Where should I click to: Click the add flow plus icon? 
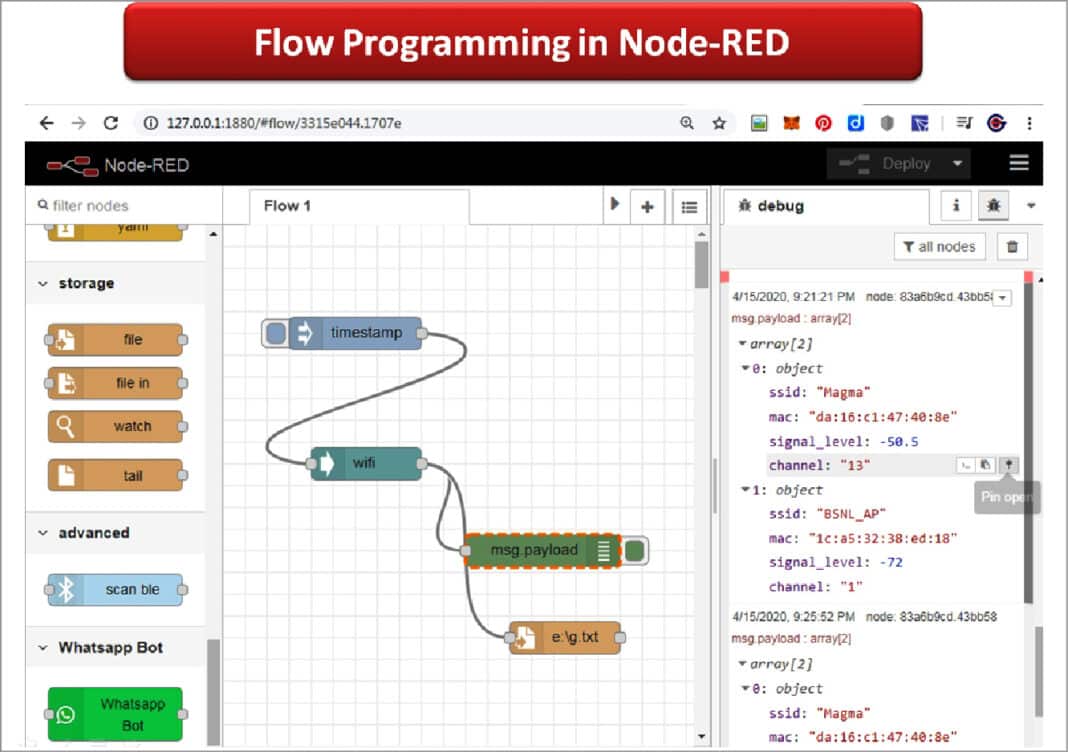coord(648,206)
